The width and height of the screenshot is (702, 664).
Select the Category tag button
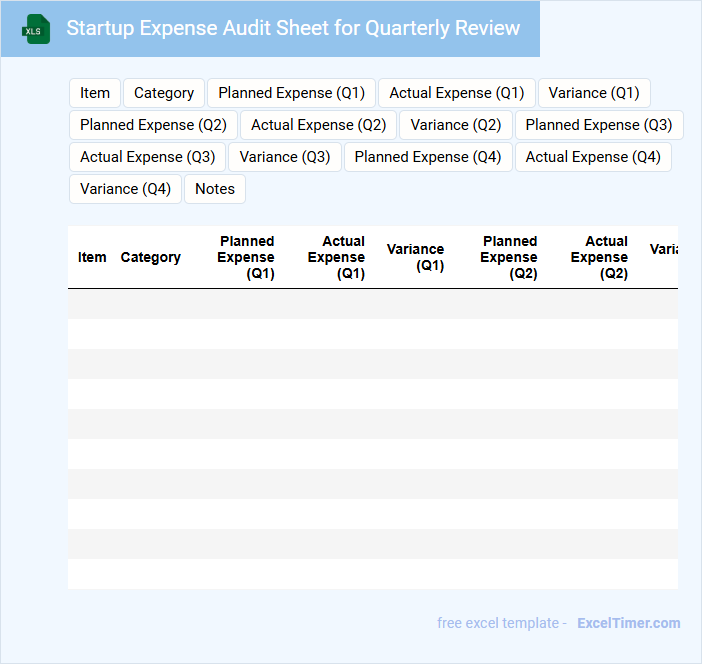tap(164, 93)
